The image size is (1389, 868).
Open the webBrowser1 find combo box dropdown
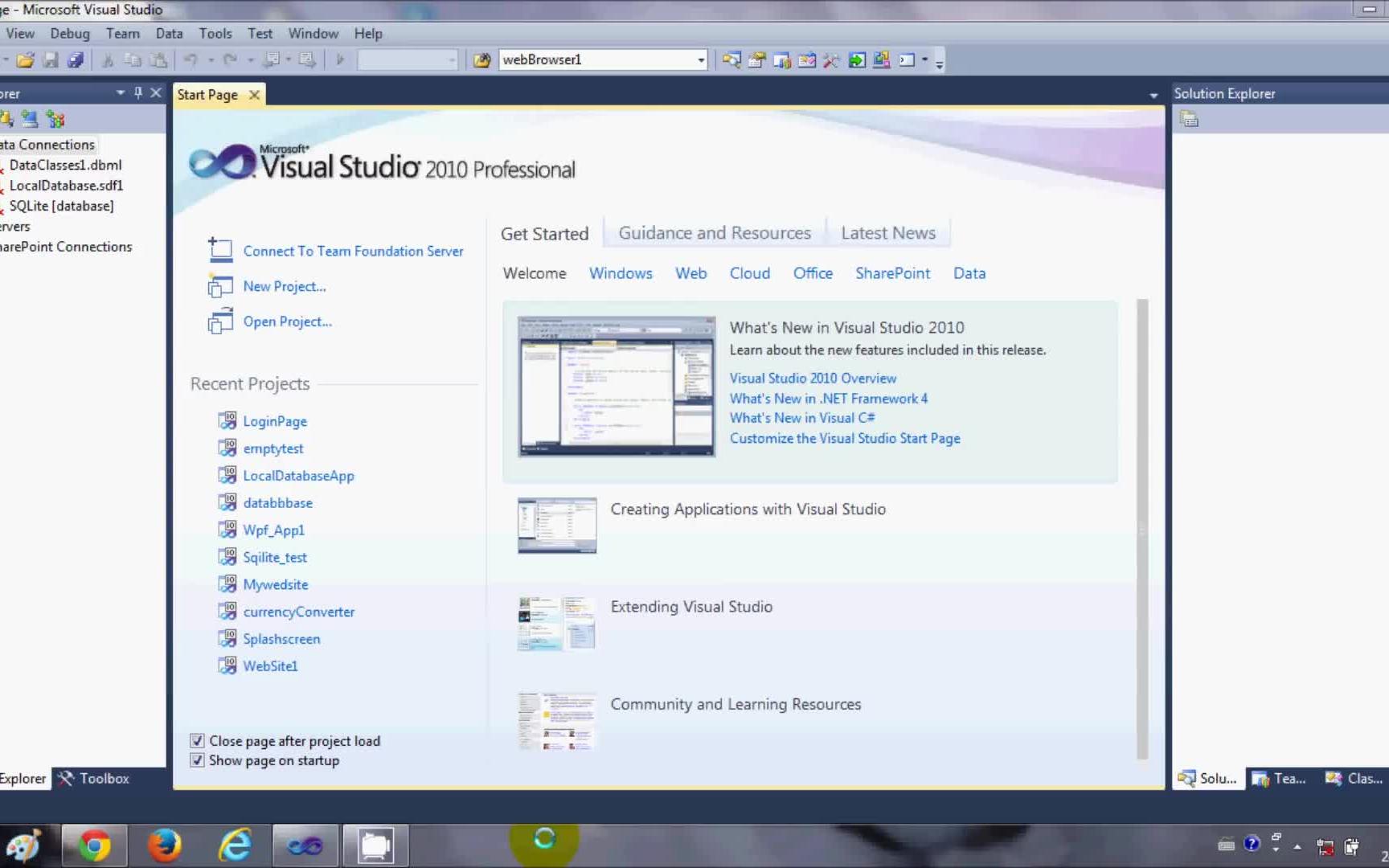(x=701, y=59)
